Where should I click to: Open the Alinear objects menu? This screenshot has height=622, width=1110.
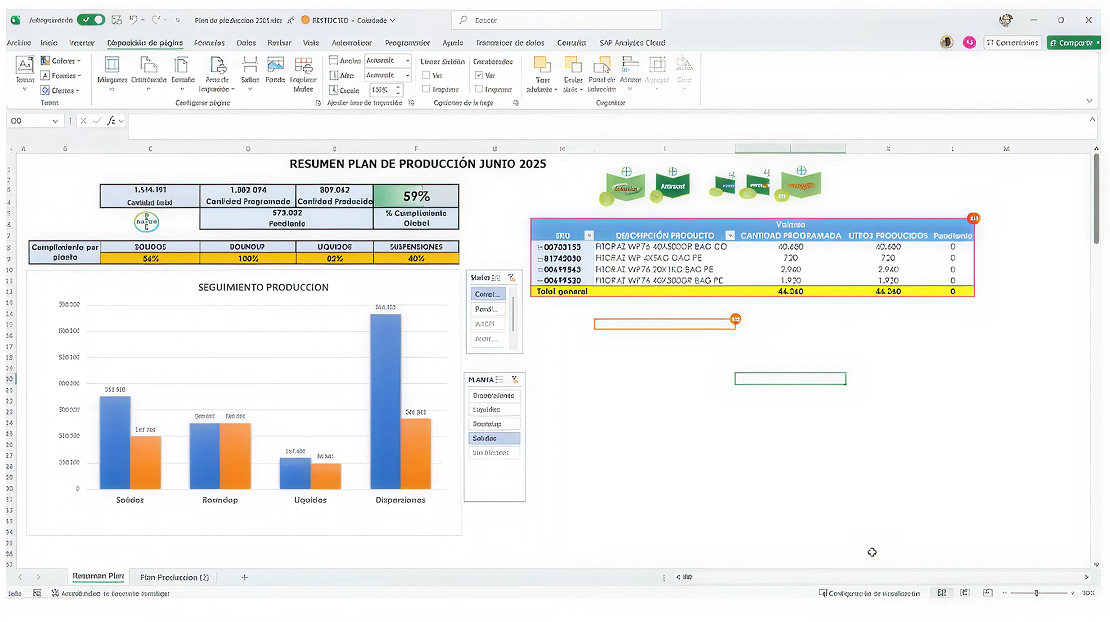[630, 74]
